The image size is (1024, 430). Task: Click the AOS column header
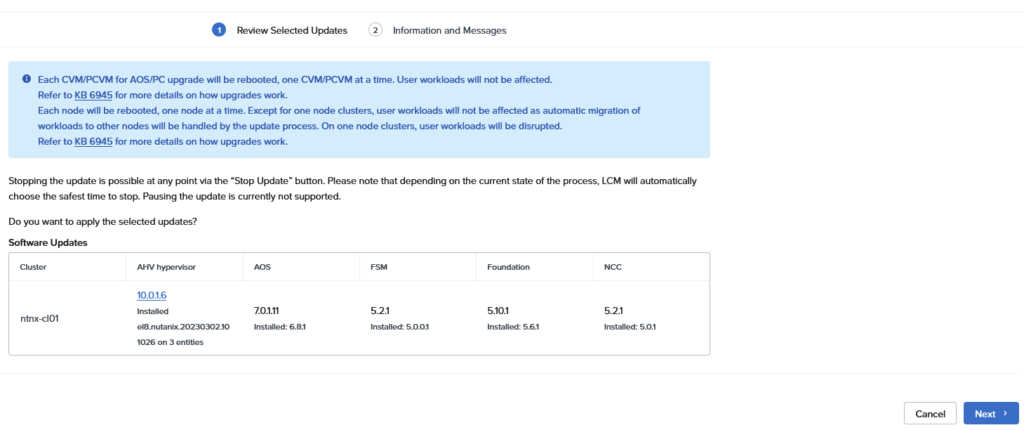[x=263, y=267]
